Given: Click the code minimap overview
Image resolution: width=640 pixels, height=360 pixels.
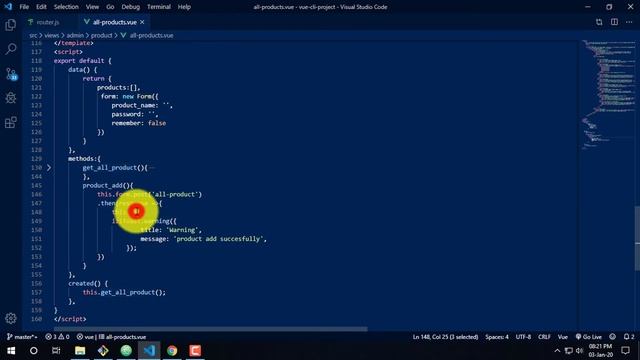Looking at the screenshot, I should [x=608, y=94].
